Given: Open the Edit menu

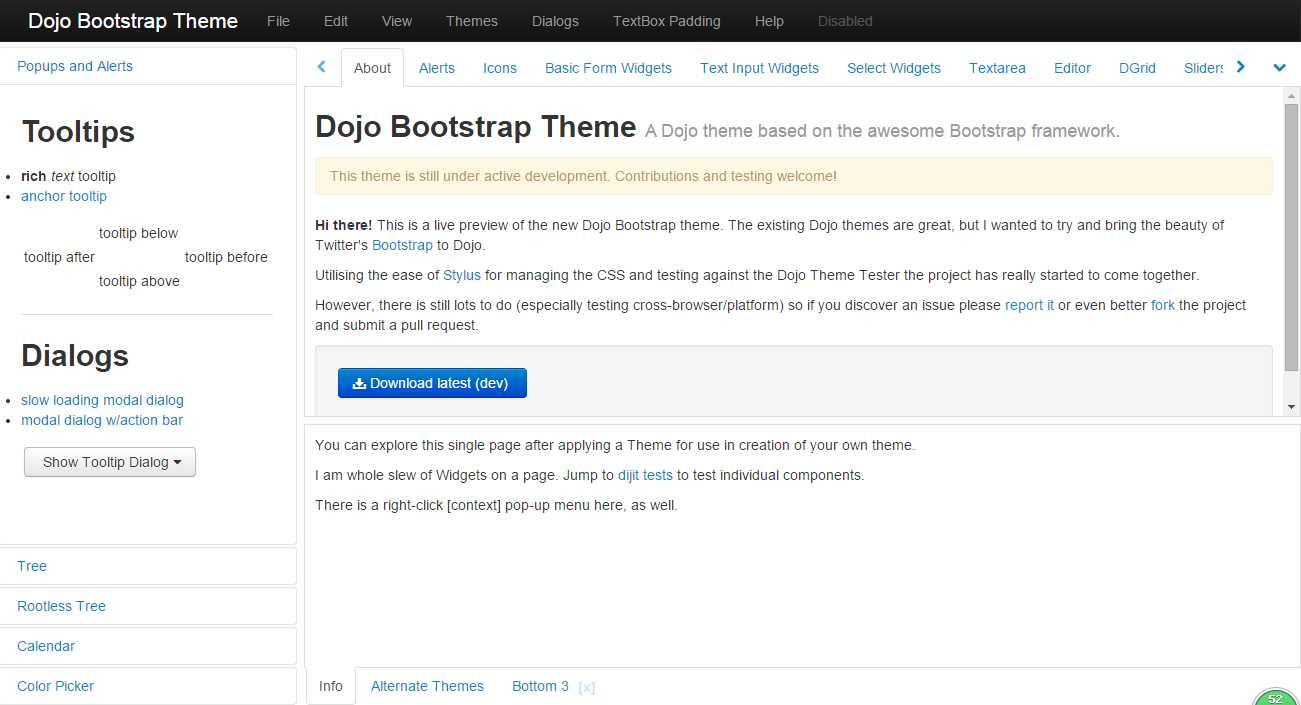Looking at the screenshot, I should (x=336, y=21).
